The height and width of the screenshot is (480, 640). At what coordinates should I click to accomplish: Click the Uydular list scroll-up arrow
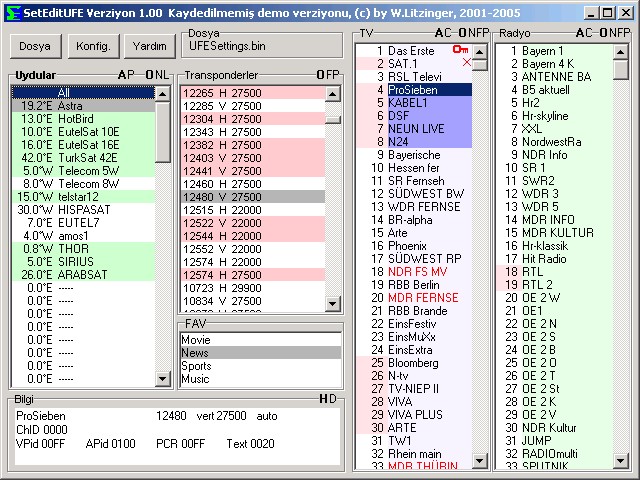163,92
